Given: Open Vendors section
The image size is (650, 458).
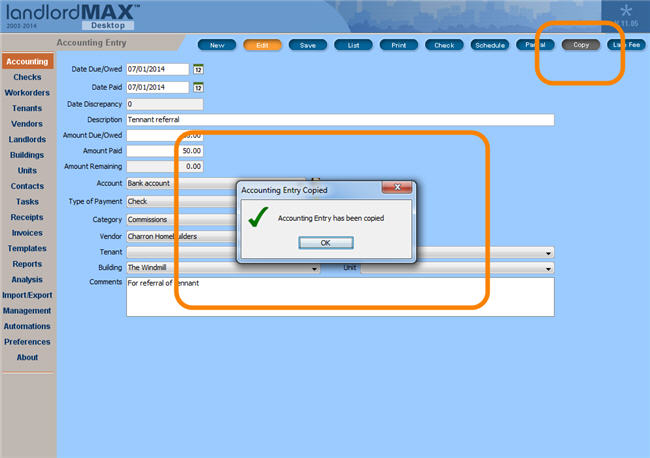Looking at the screenshot, I should pos(27,124).
